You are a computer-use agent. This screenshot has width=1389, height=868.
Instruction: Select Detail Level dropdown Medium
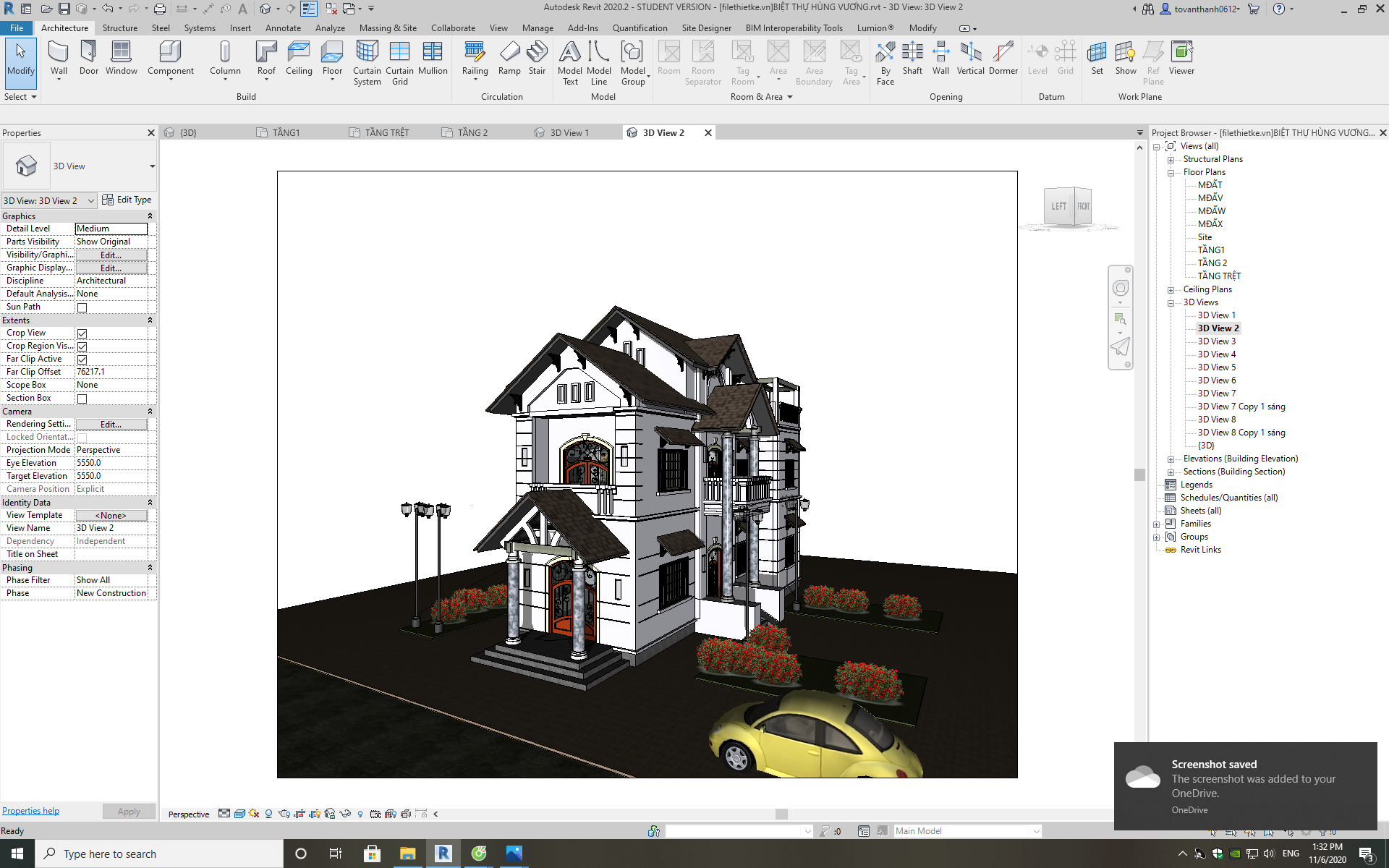coord(110,228)
